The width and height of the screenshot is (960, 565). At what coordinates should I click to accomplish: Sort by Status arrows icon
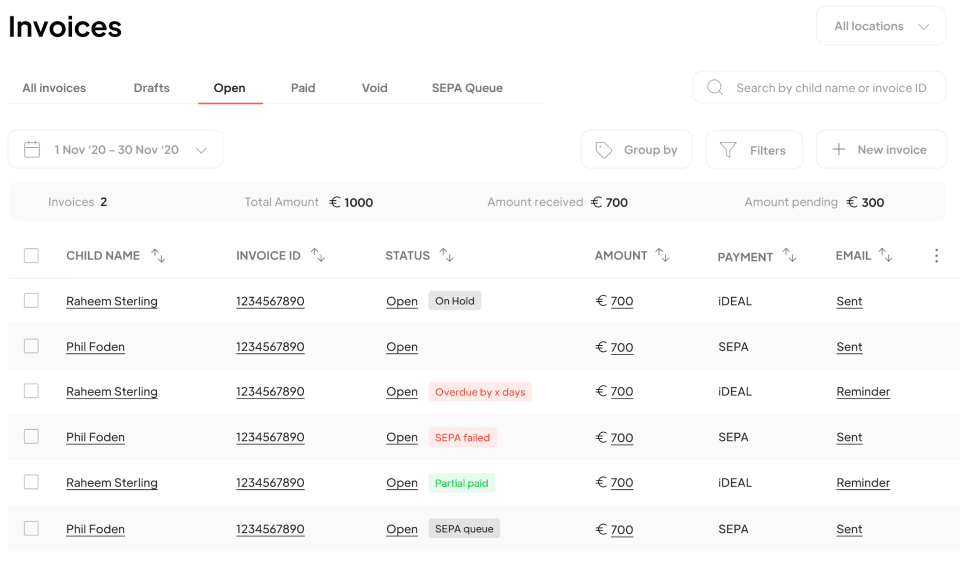coord(446,255)
